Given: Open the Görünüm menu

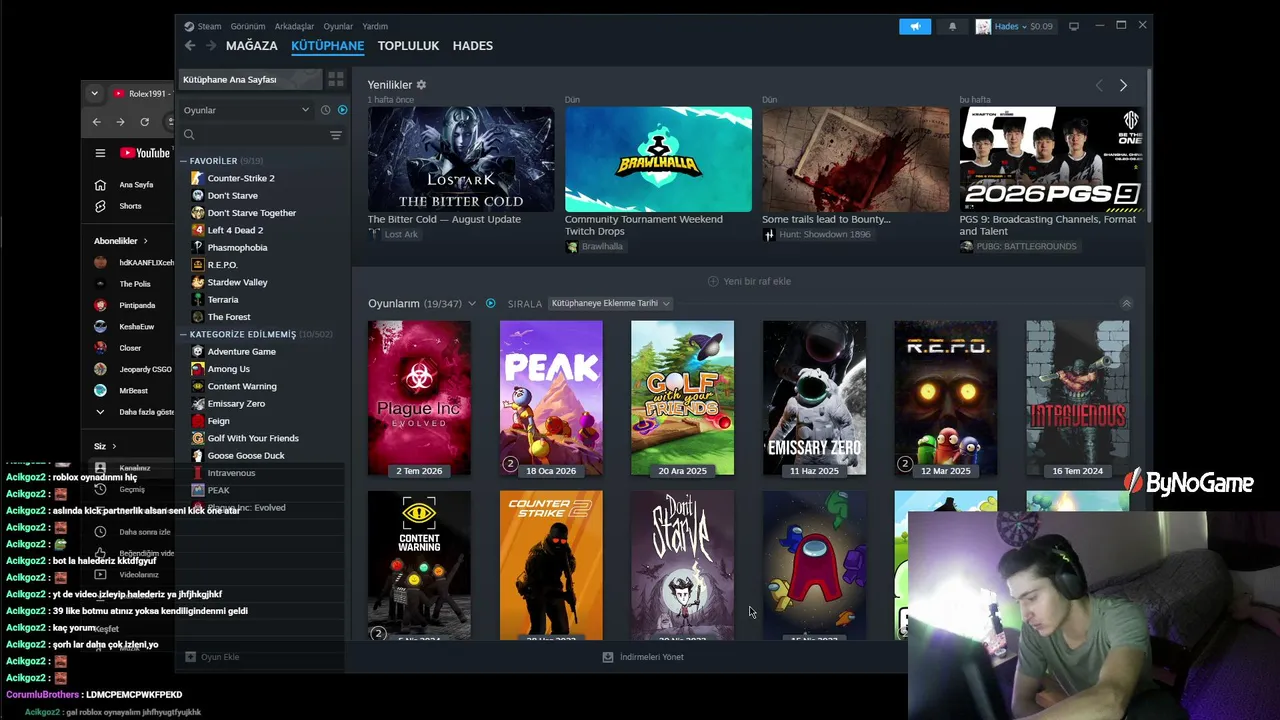Looking at the screenshot, I should tap(248, 26).
